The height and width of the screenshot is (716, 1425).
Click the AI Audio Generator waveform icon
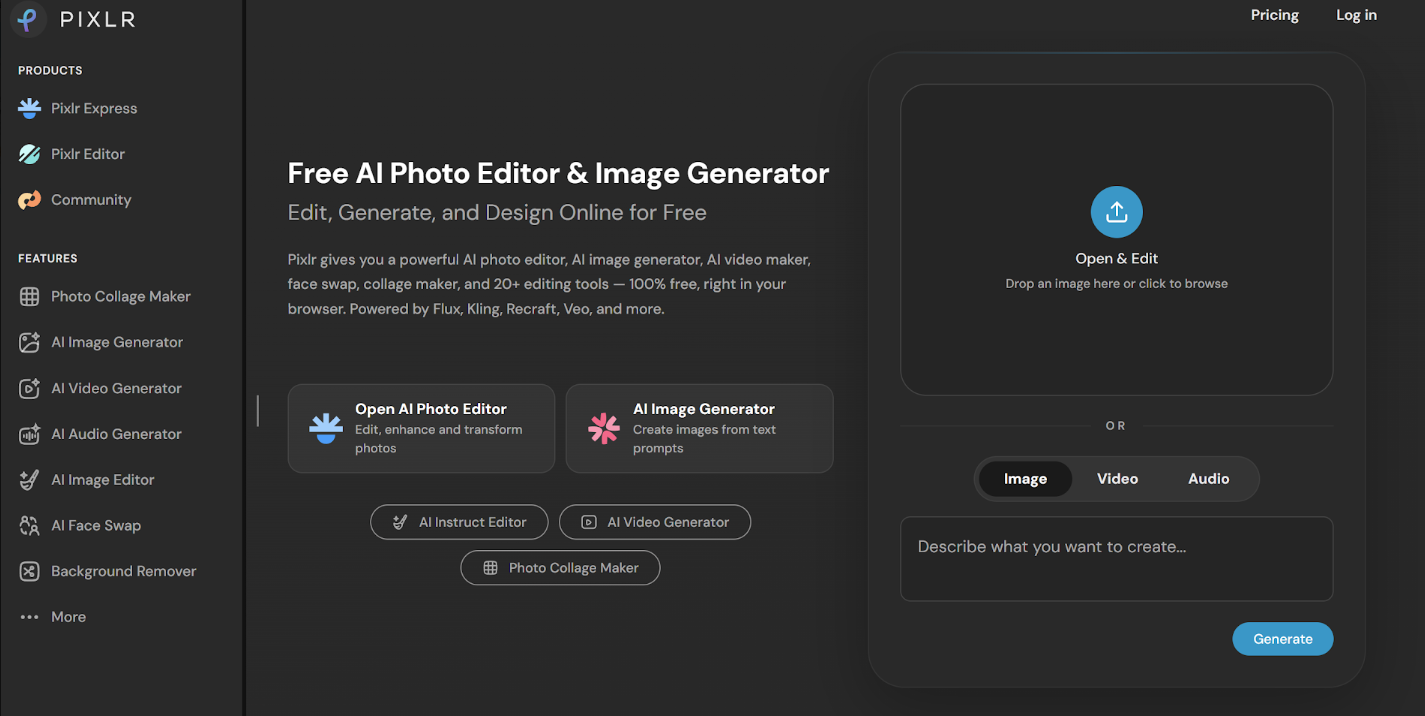[30, 434]
